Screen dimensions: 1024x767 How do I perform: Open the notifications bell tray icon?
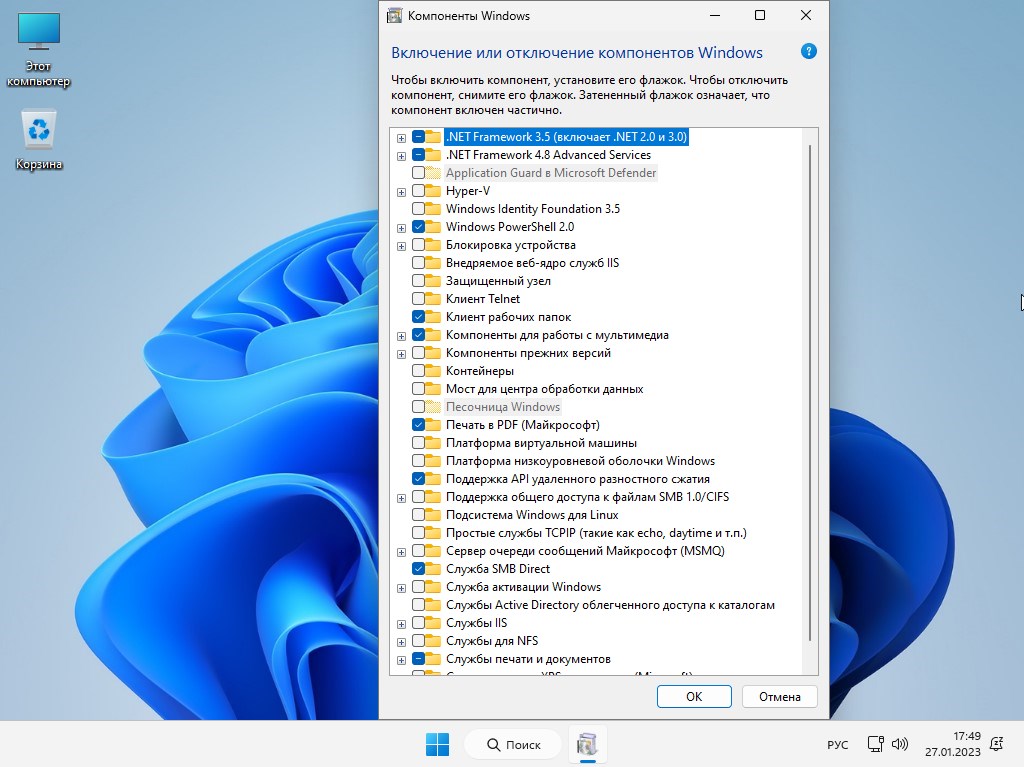[x=997, y=744]
